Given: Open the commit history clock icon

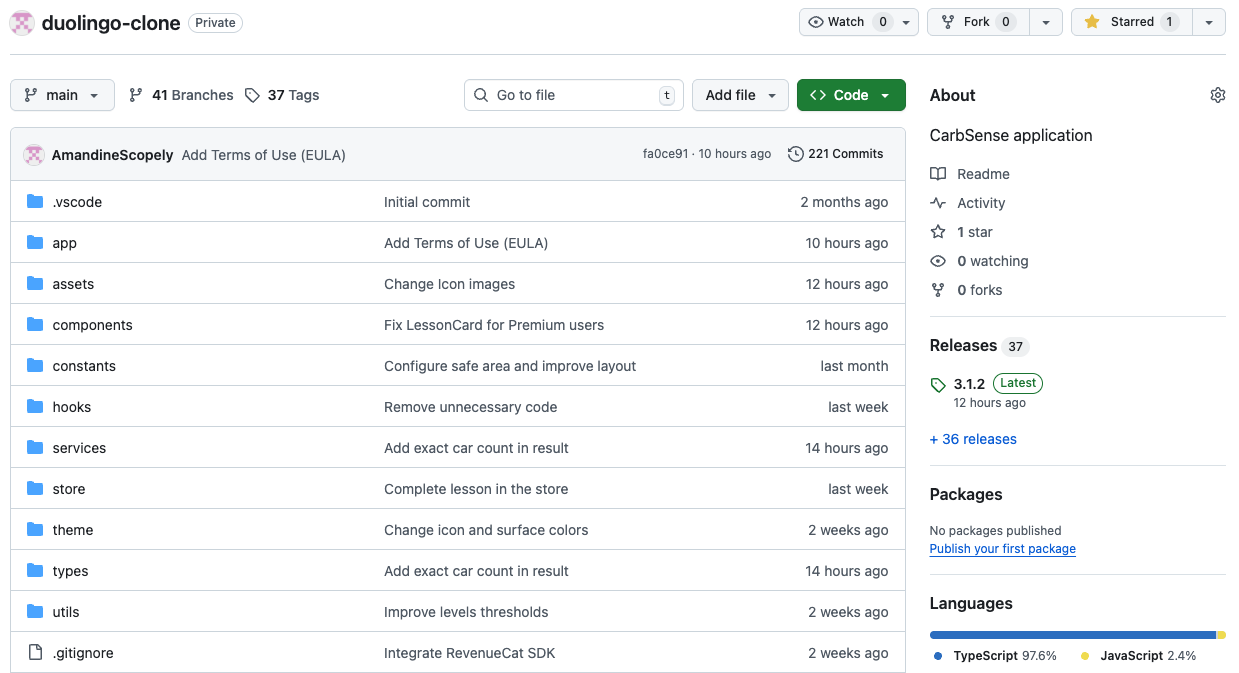Looking at the screenshot, I should point(795,154).
